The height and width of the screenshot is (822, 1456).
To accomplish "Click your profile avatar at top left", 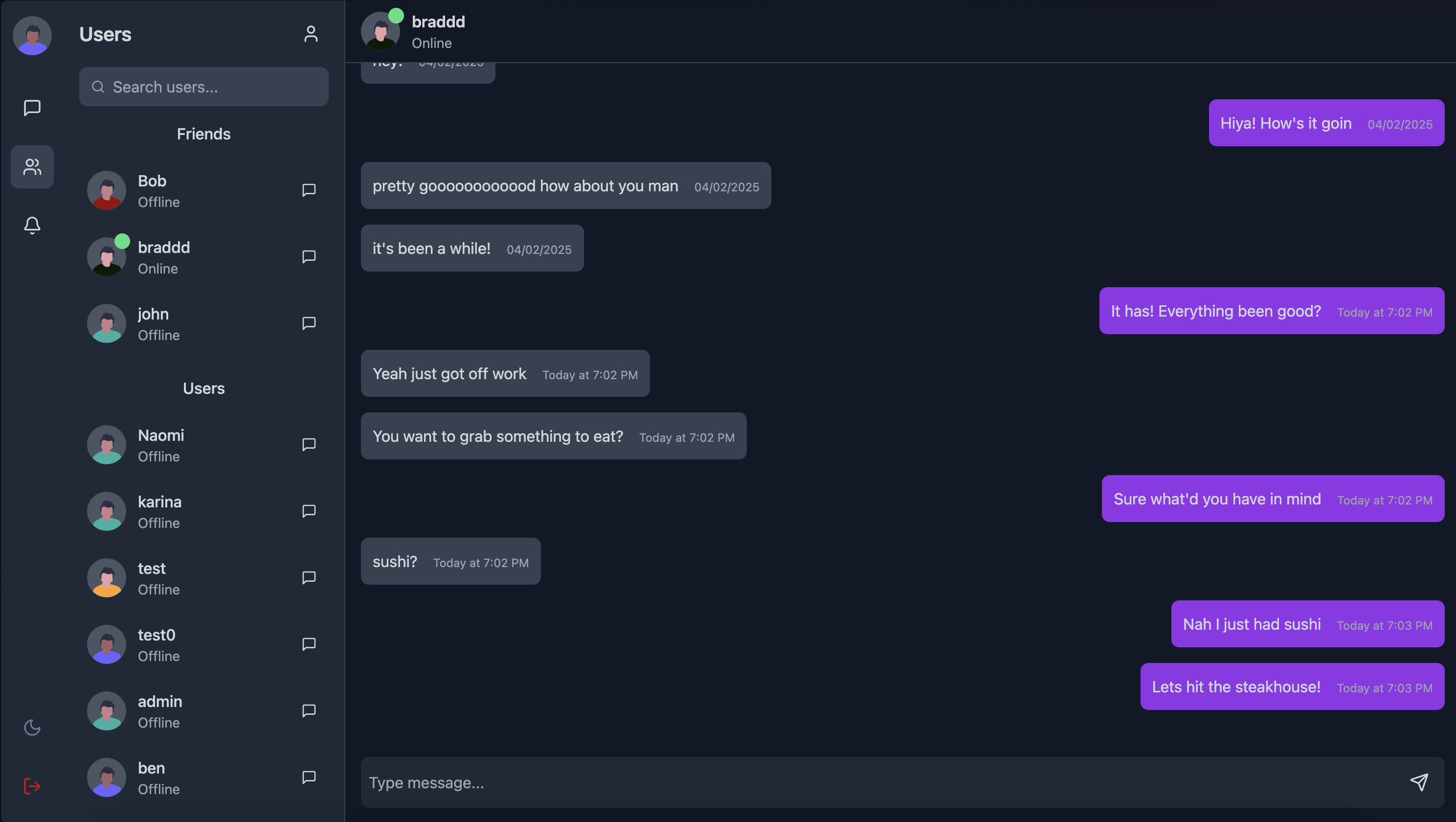I will tap(32, 35).
